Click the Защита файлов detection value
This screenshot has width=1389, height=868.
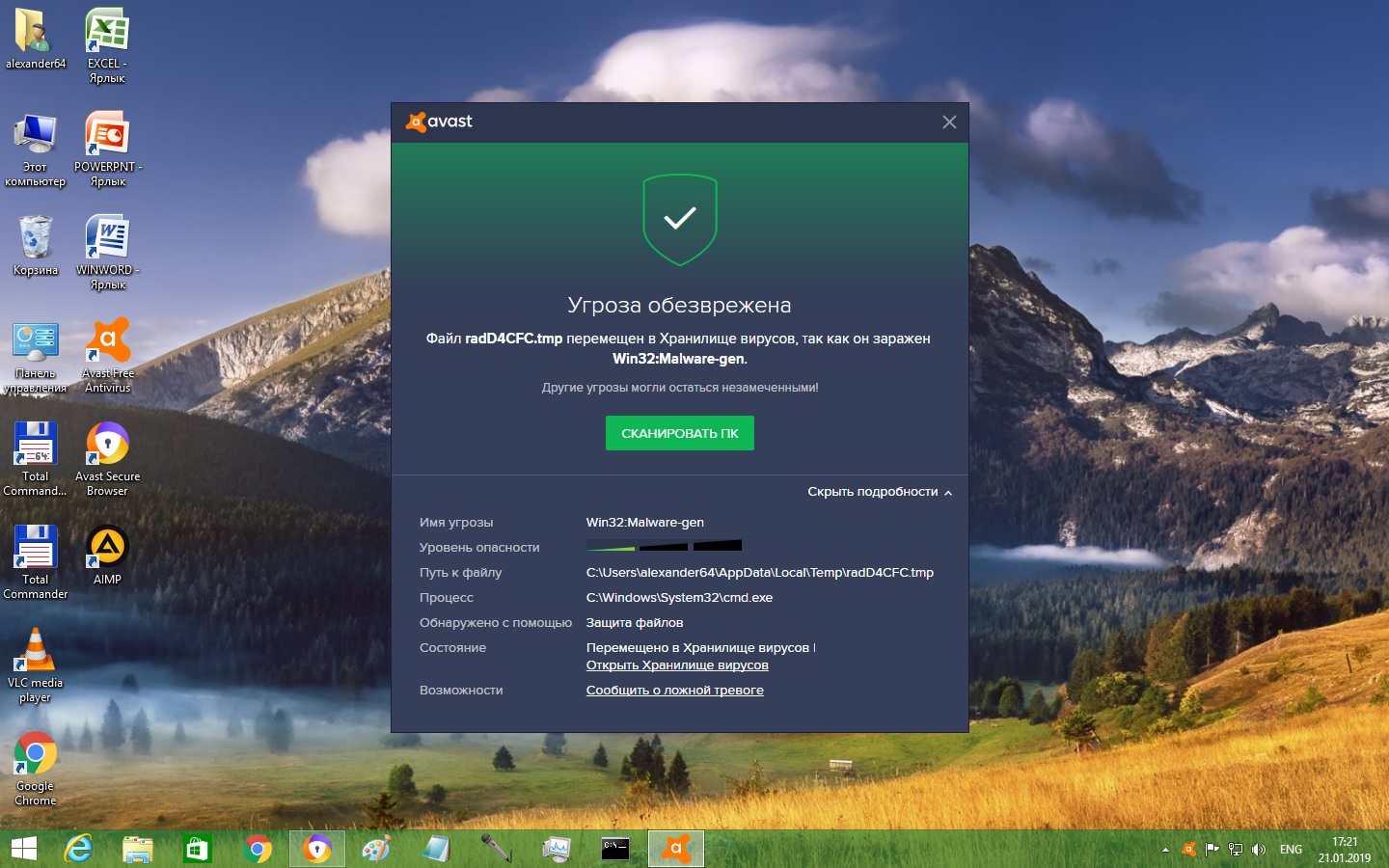pyautogui.click(x=635, y=622)
